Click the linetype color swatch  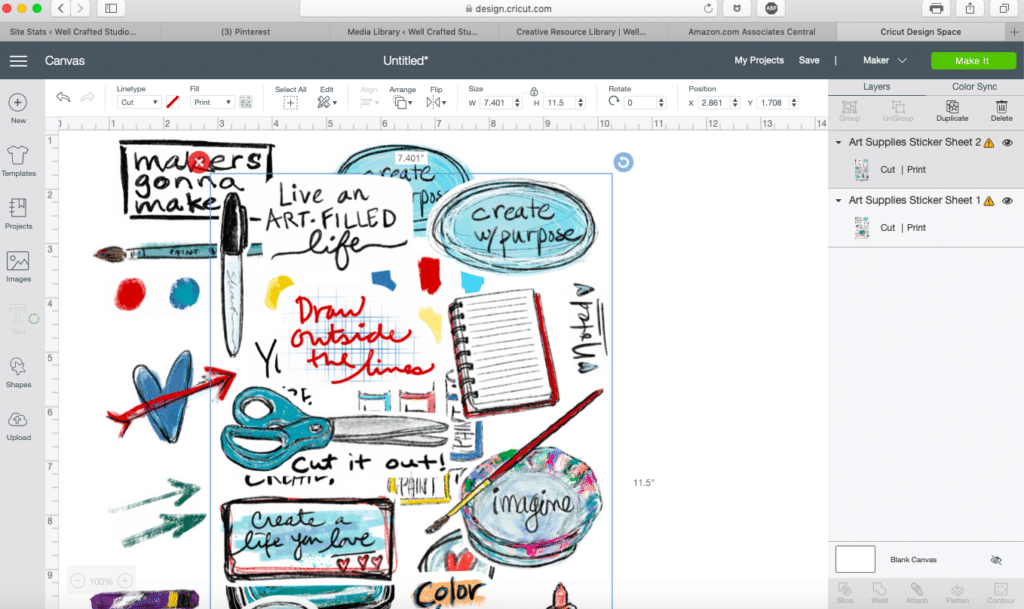point(172,102)
